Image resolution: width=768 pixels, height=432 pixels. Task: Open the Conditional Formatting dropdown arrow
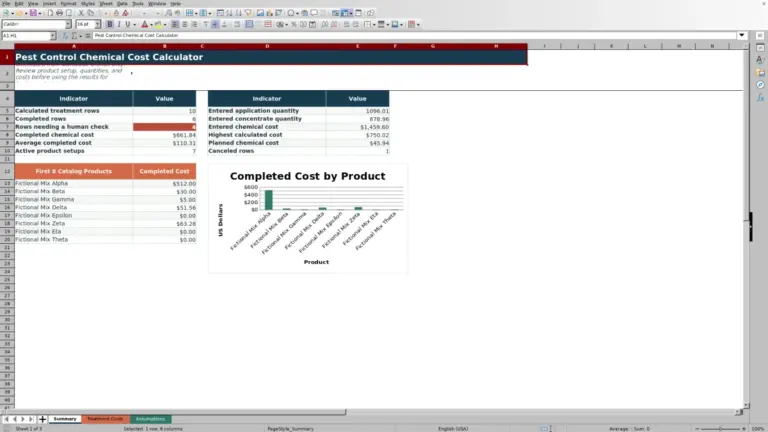418,24
